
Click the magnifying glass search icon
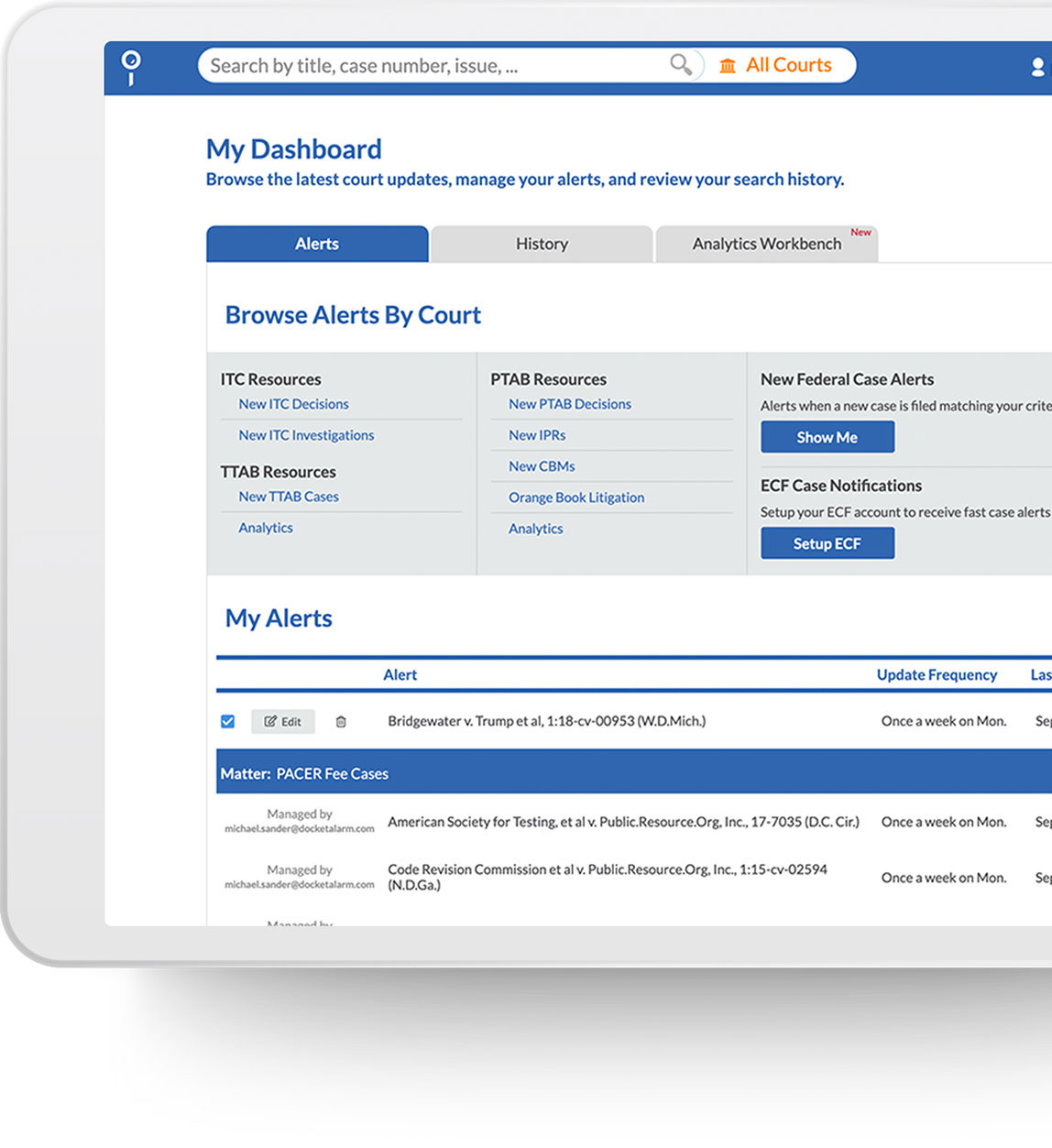coord(680,64)
